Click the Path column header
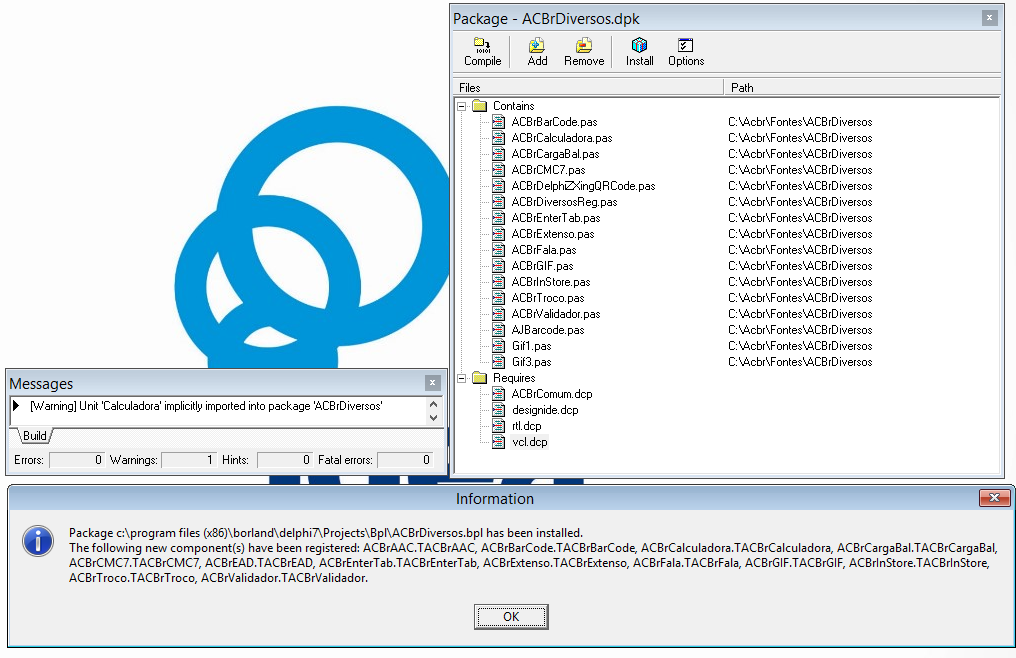The image size is (1016, 658). (x=862, y=88)
